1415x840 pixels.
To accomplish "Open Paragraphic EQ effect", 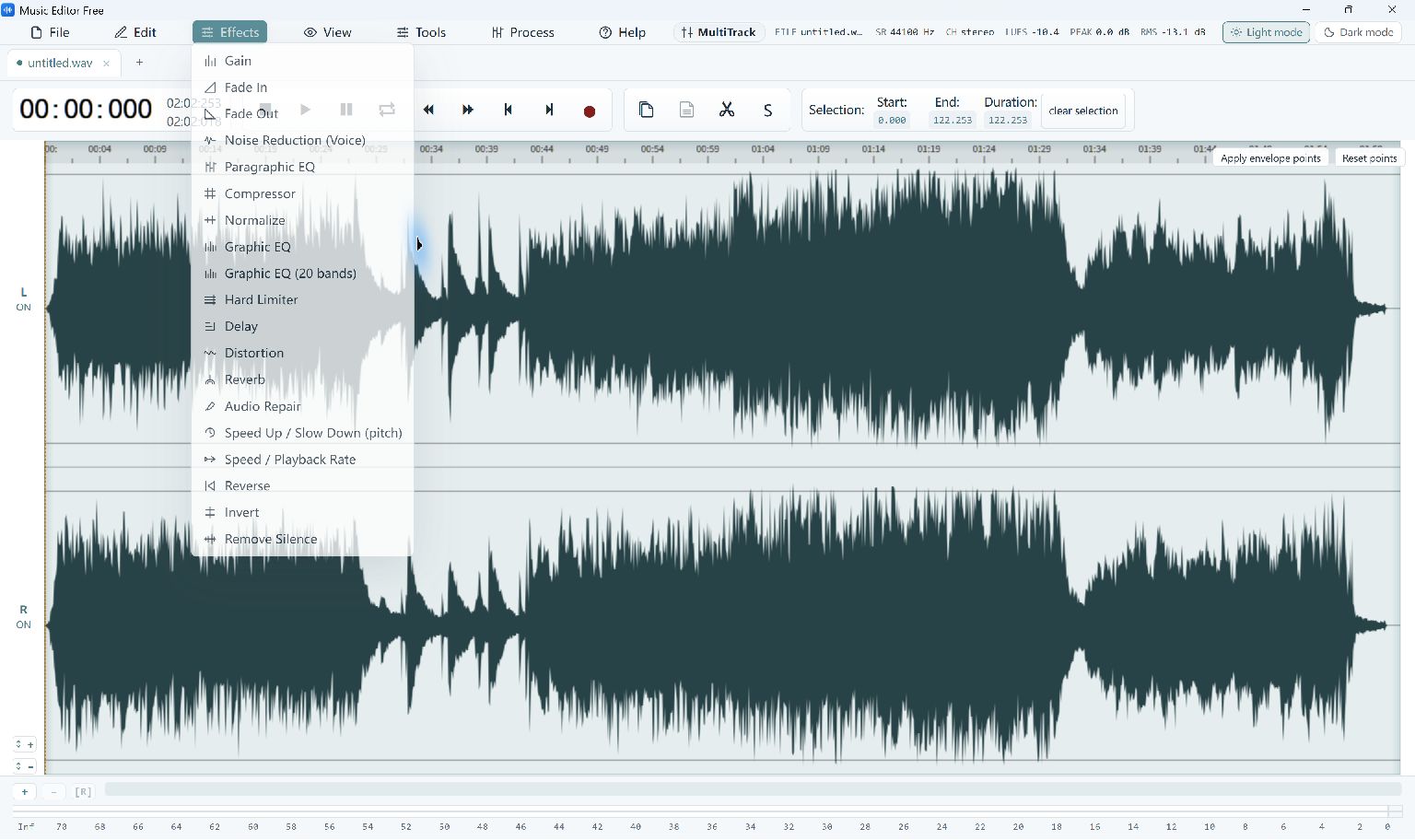I will click(x=302, y=167).
